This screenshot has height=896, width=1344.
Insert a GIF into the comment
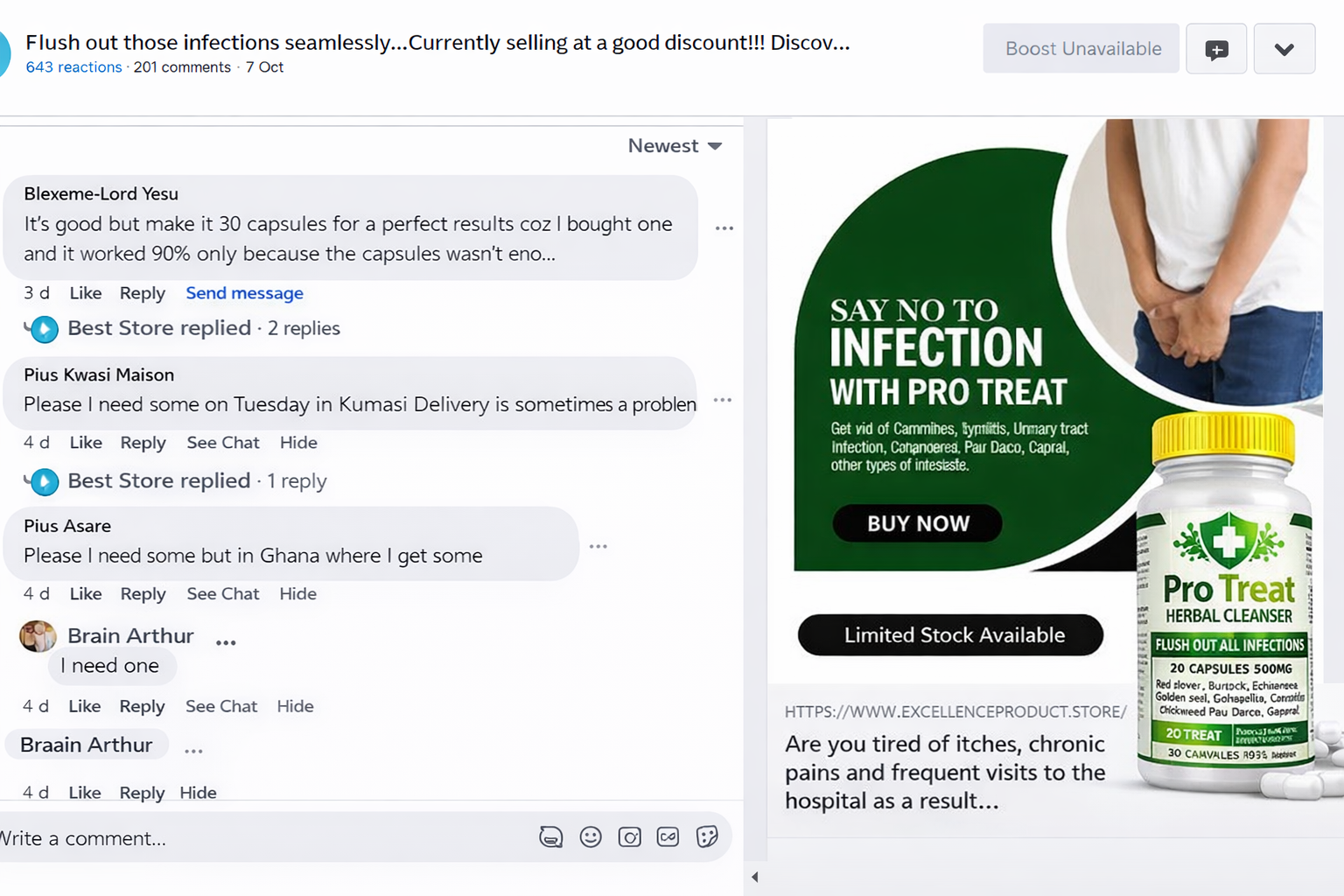668,837
